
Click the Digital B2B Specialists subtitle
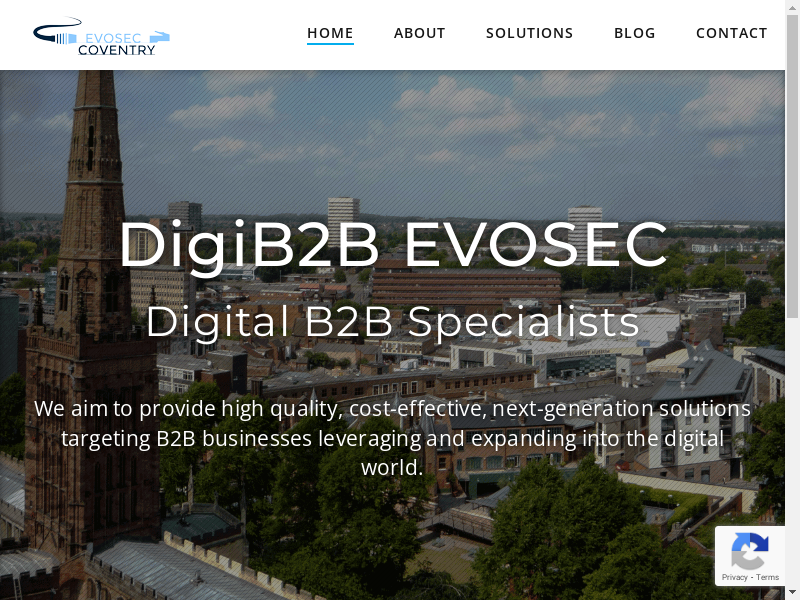pos(392,323)
